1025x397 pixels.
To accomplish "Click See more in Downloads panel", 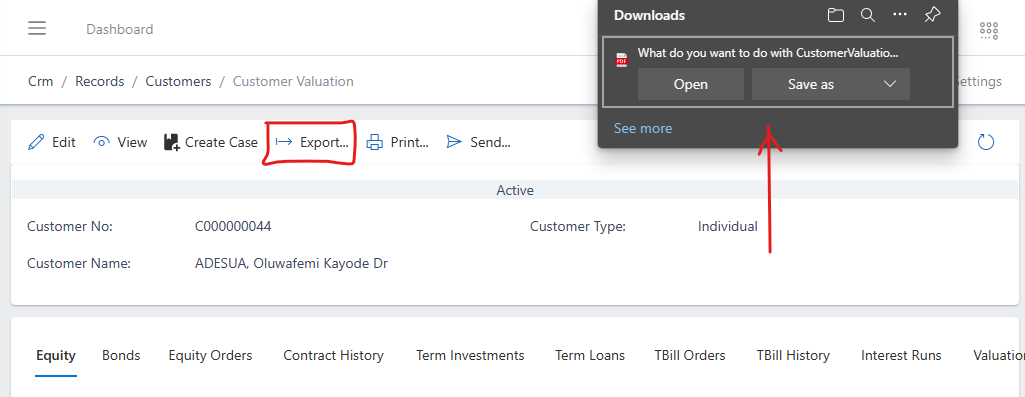I will (x=643, y=128).
